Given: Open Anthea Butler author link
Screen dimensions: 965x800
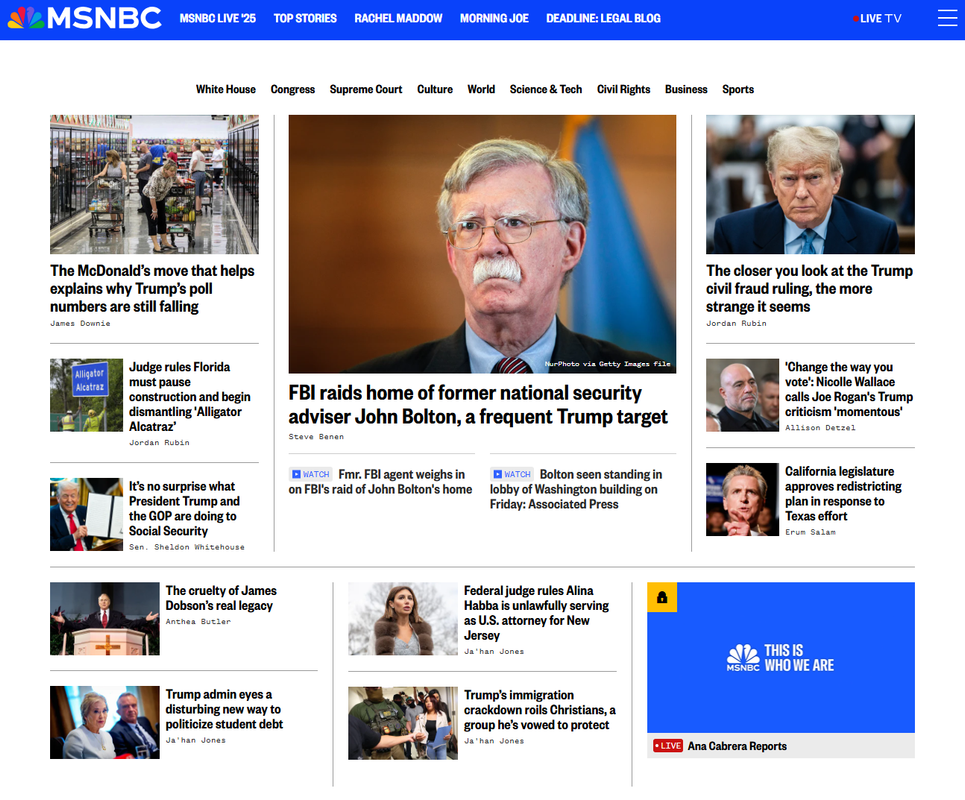Looking at the screenshot, I should (198, 622).
